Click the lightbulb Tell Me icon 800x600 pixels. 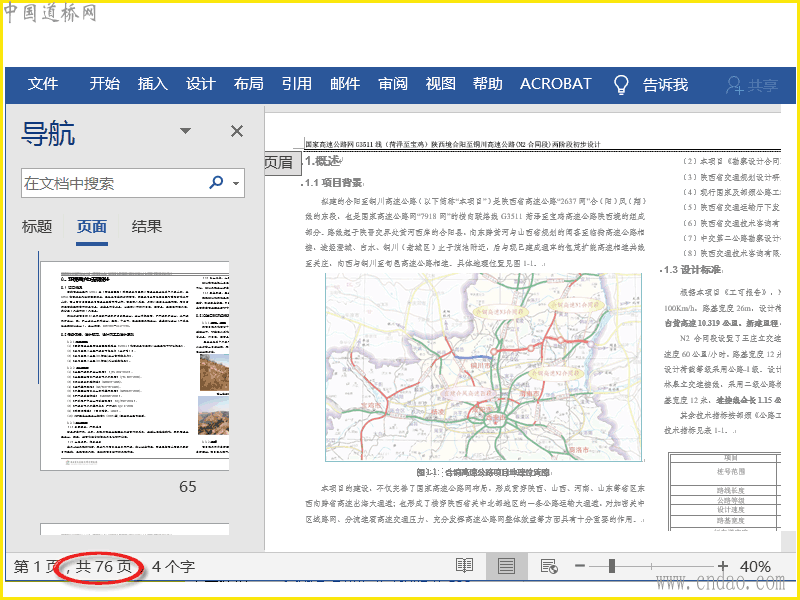coord(621,85)
